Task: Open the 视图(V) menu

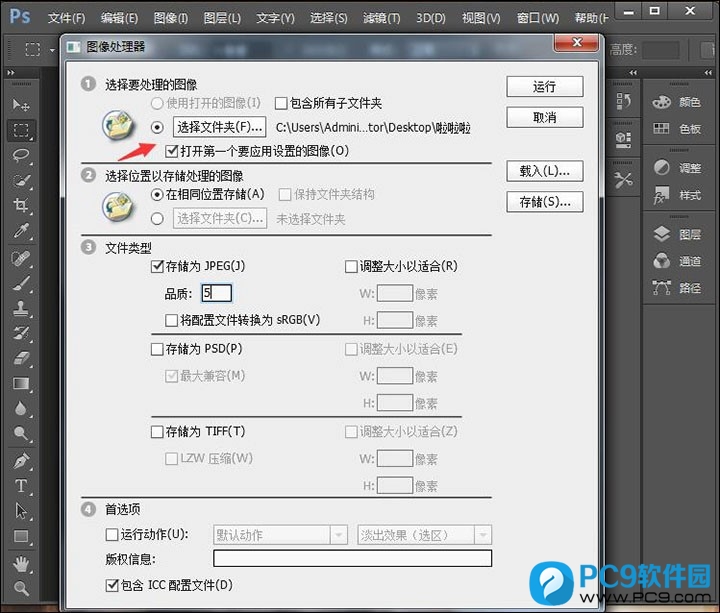Action: pyautogui.click(x=481, y=18)
